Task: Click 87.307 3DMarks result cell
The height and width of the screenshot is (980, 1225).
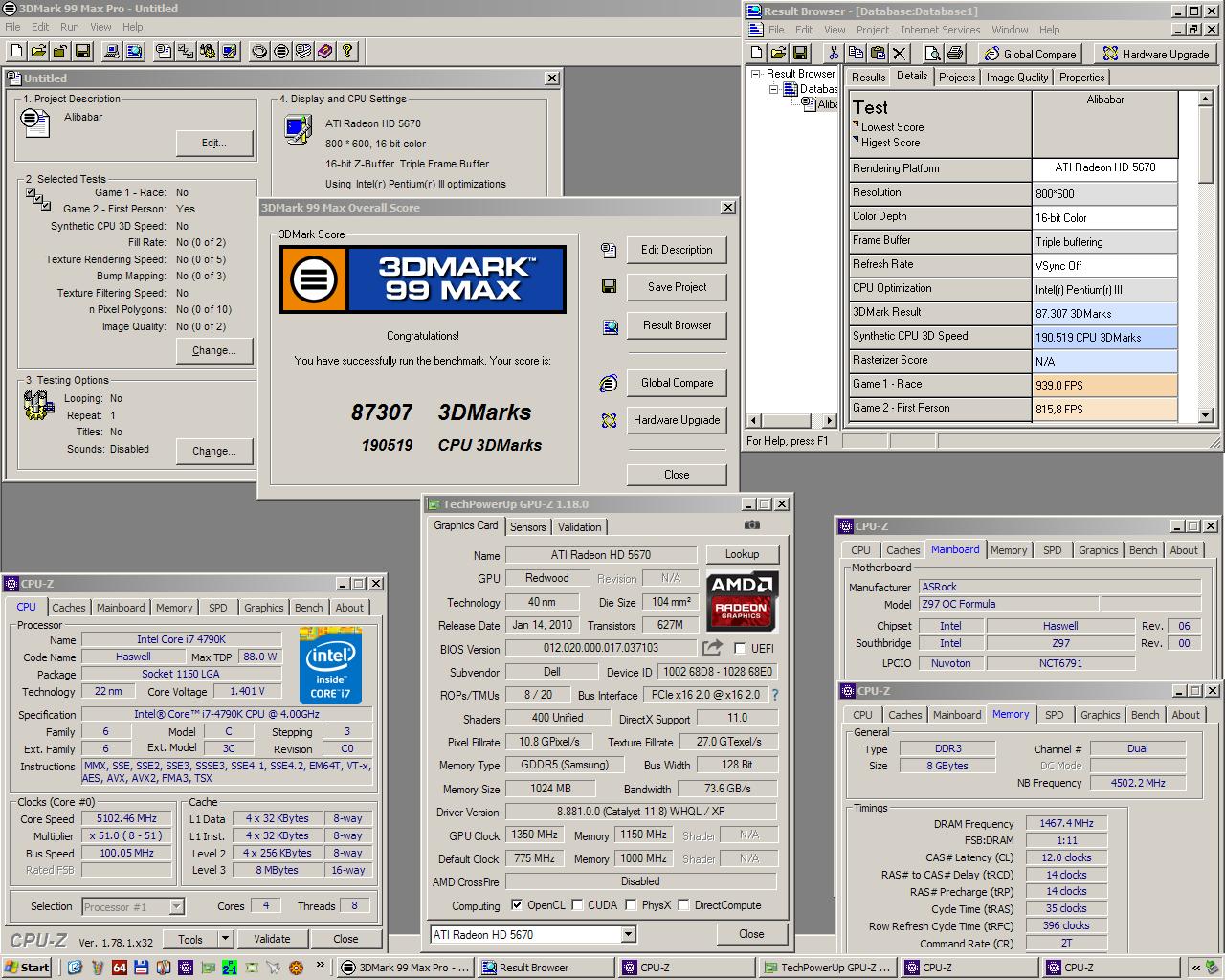Action: [1103, 313]
